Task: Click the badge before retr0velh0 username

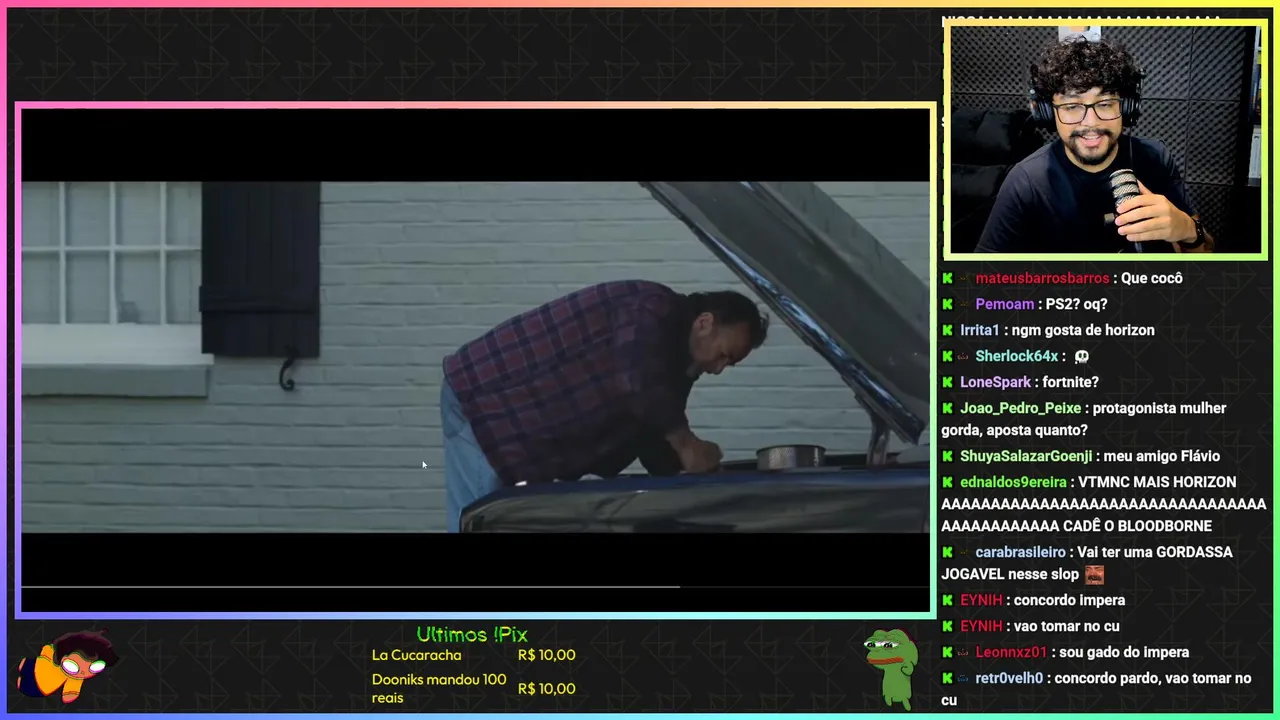Action: [x=964, y=678]
